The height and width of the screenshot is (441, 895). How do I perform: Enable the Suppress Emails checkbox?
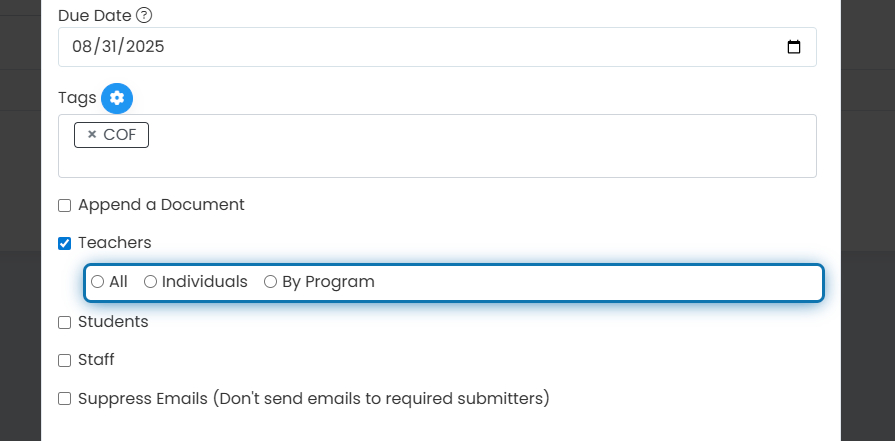(x=64, y=399)
